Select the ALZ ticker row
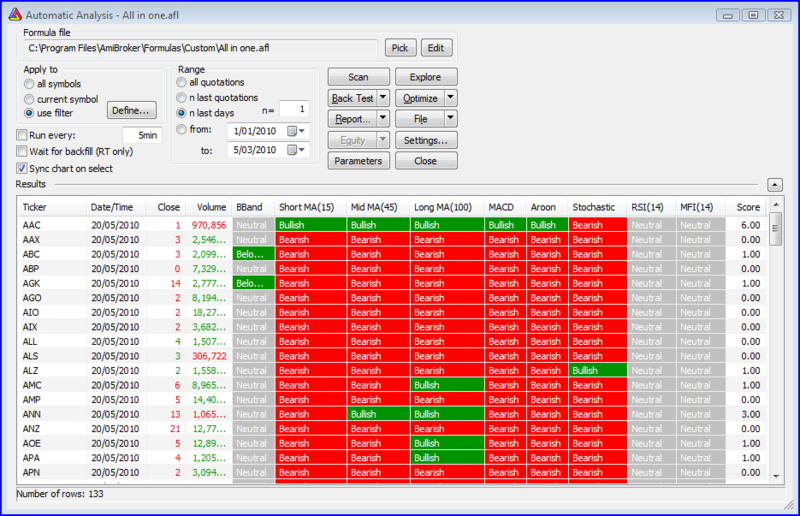Screen dimensions: 800x516 coord(392,371)
